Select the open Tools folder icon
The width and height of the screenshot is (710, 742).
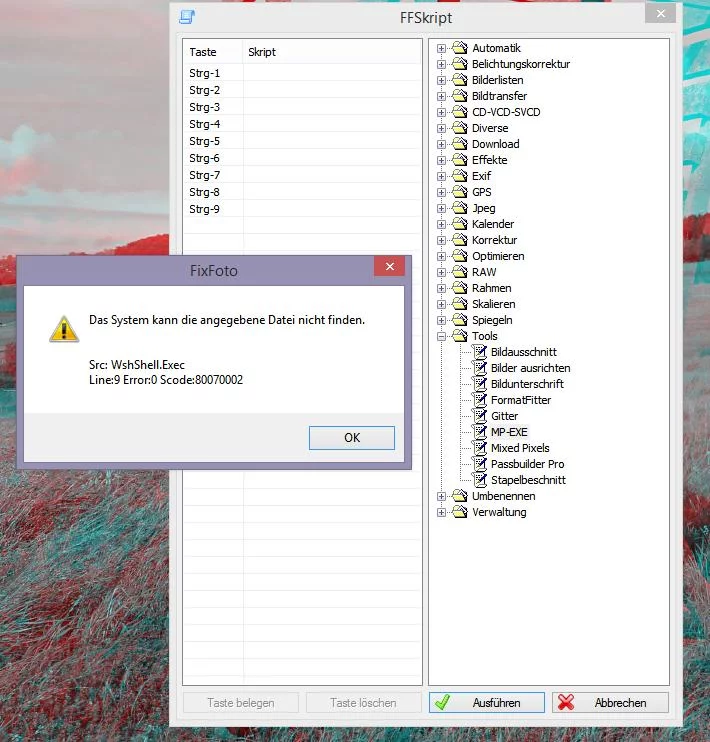tap(460, 336)
